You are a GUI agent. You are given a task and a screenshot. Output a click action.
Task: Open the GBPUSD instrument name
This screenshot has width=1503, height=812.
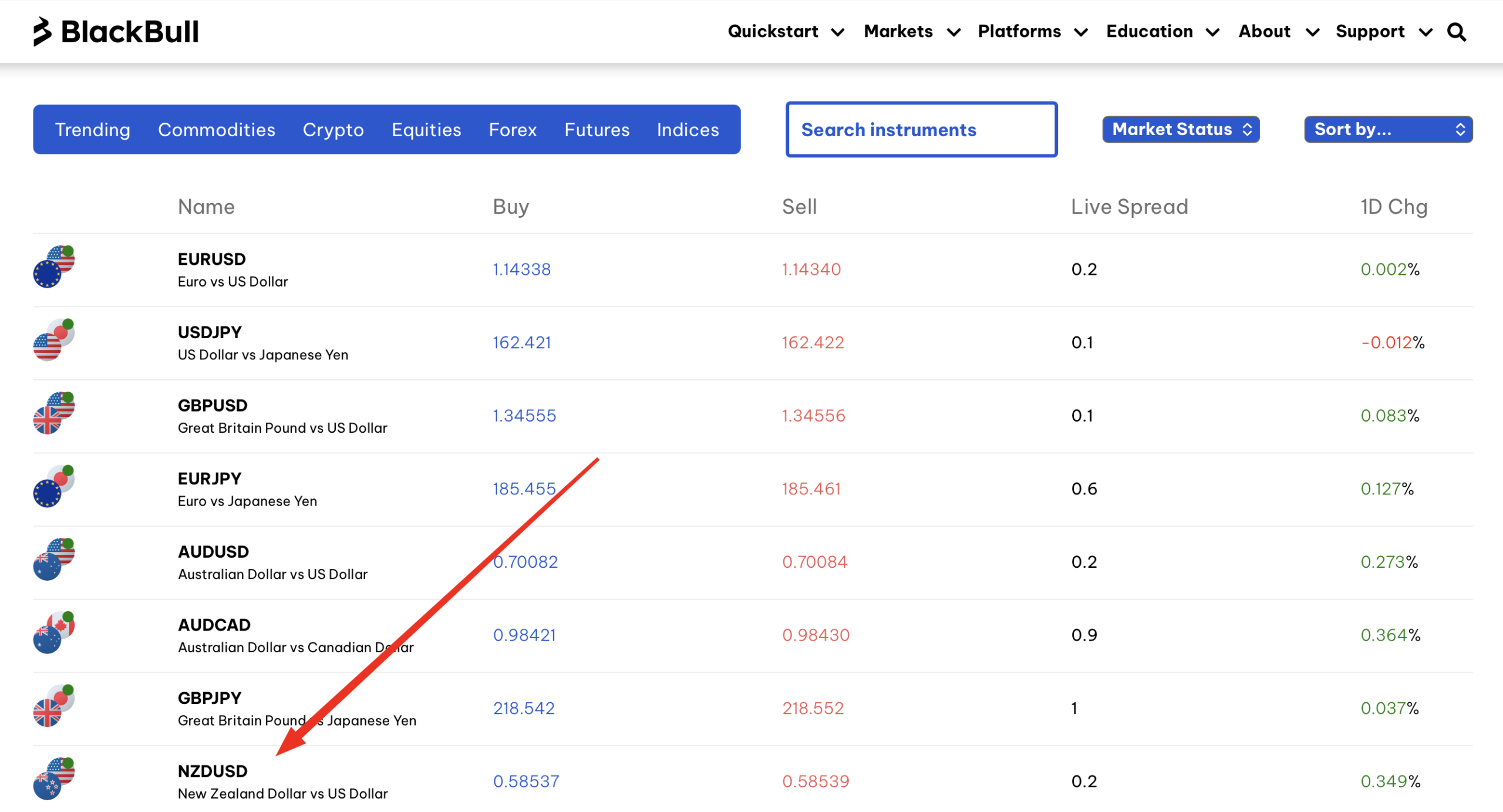213,405
